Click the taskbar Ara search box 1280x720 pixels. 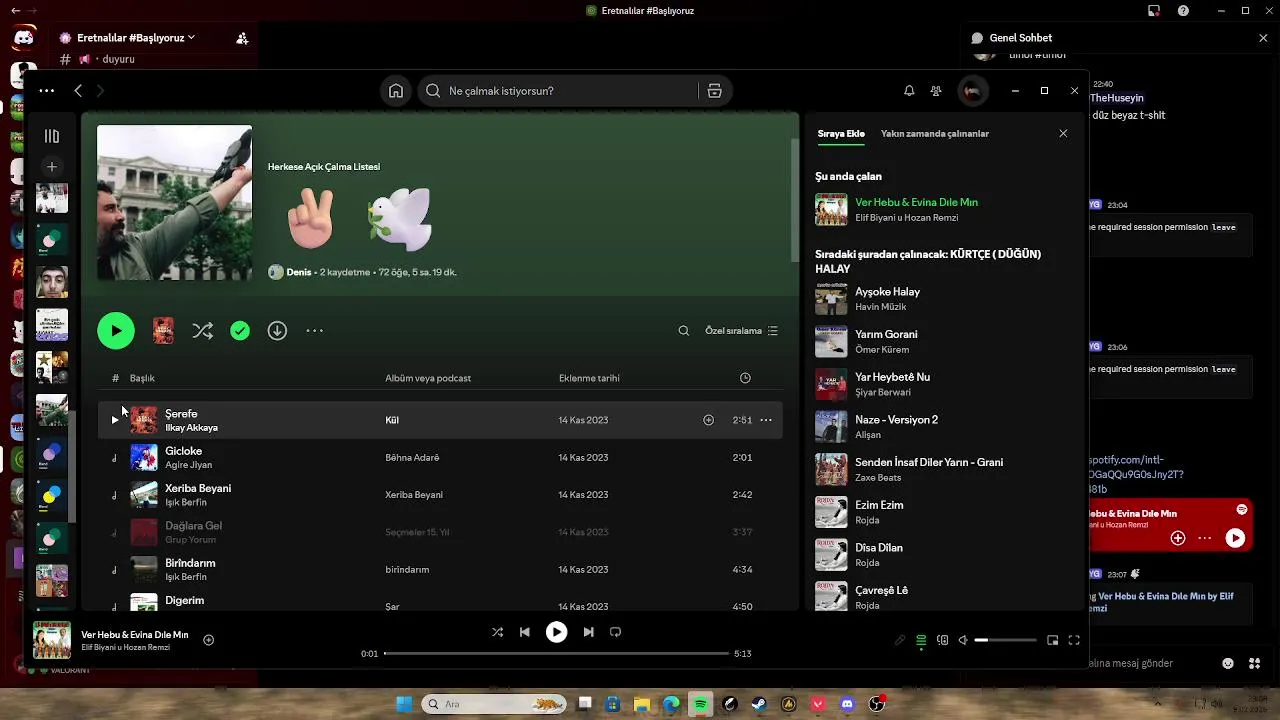point(495,704)
